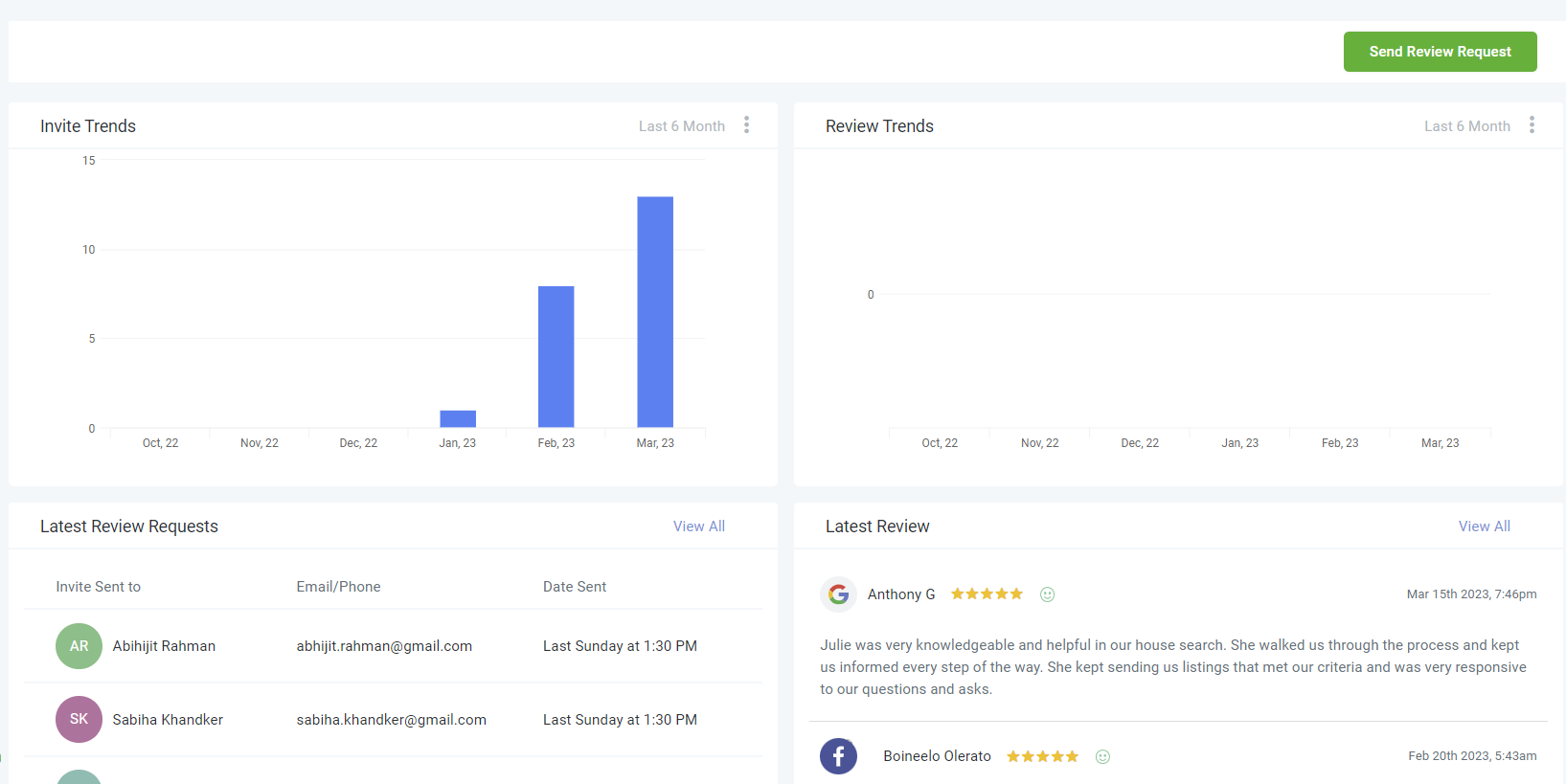View all latest review requests
The width and height of the screenshot is (1566, 784).
(x=698, y=526)
